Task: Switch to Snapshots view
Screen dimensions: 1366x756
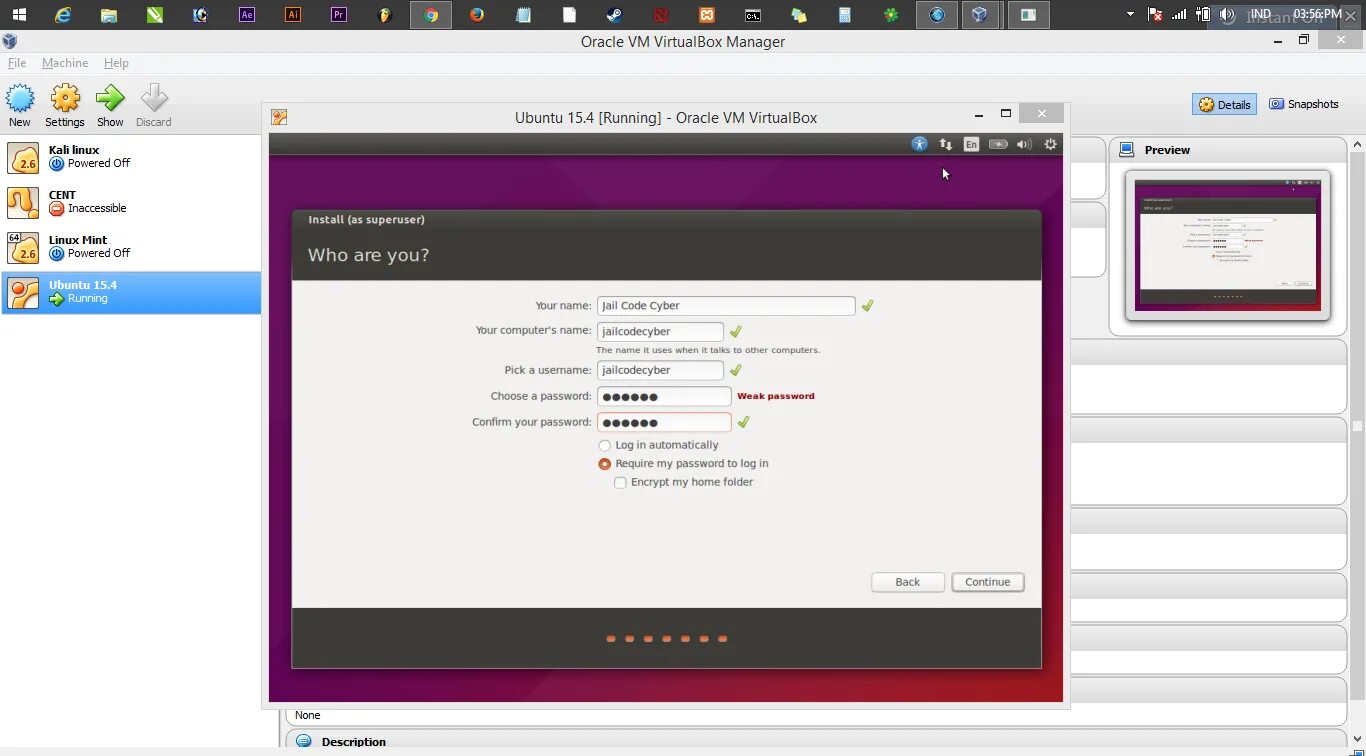Action: [1304, 104]
